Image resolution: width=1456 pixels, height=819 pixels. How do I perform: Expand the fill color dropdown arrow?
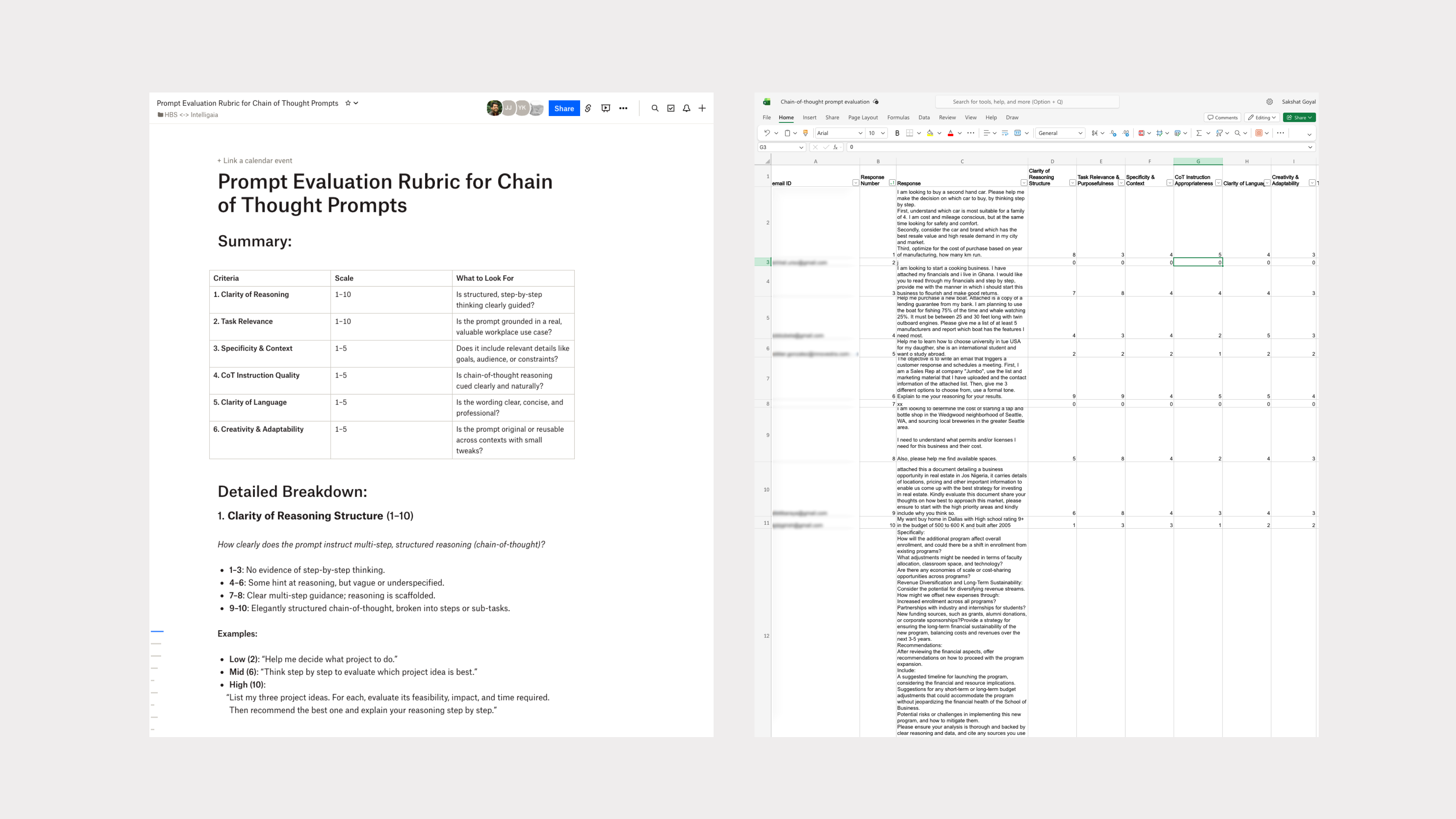pyautogui.click(x=940, y=133)
